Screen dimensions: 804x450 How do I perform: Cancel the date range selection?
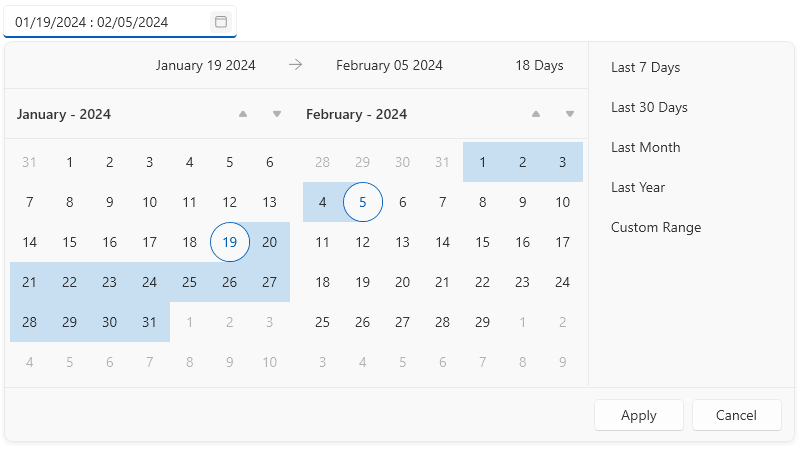point(736,415)
